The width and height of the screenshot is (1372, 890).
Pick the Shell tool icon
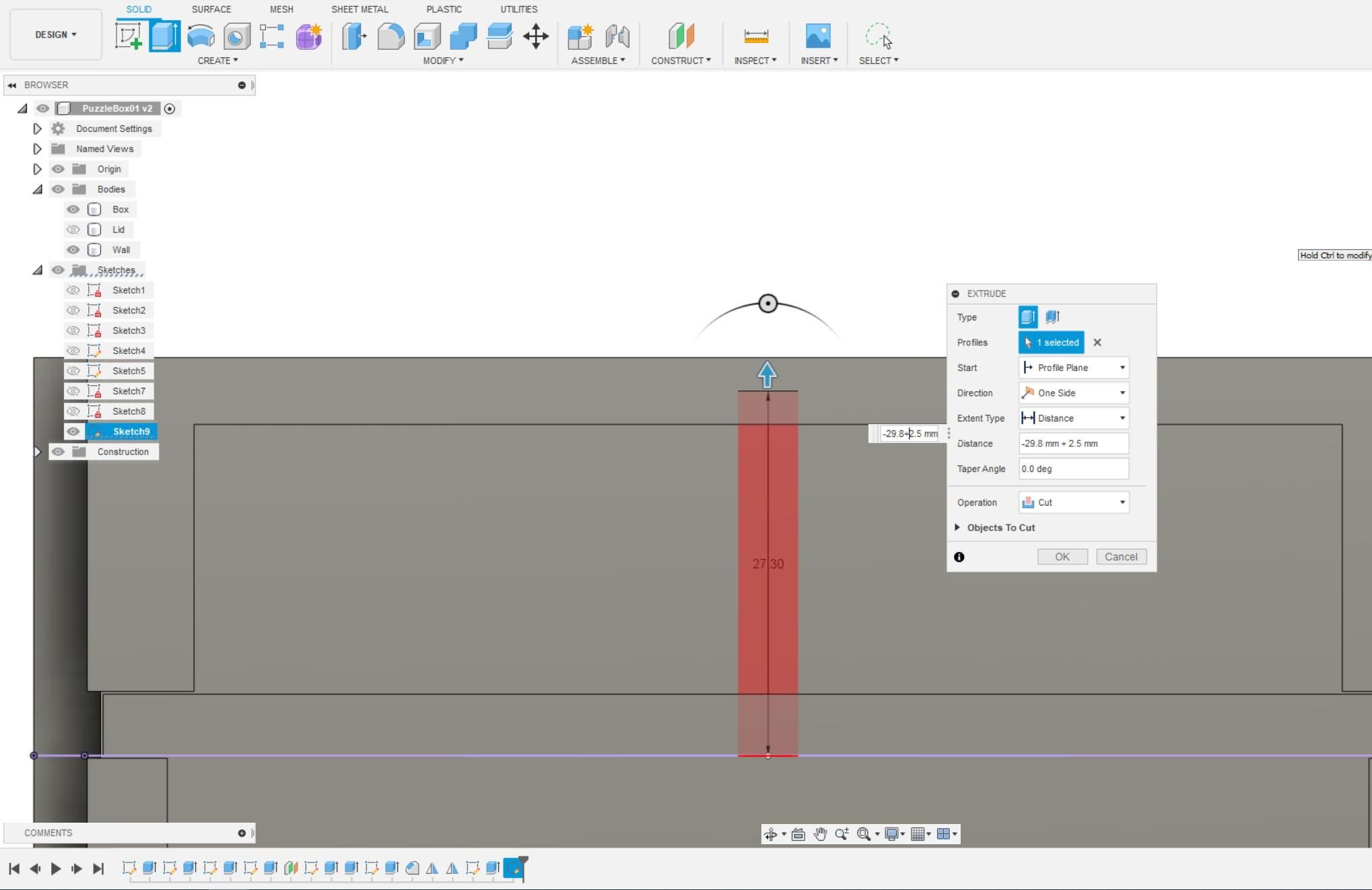427,36
